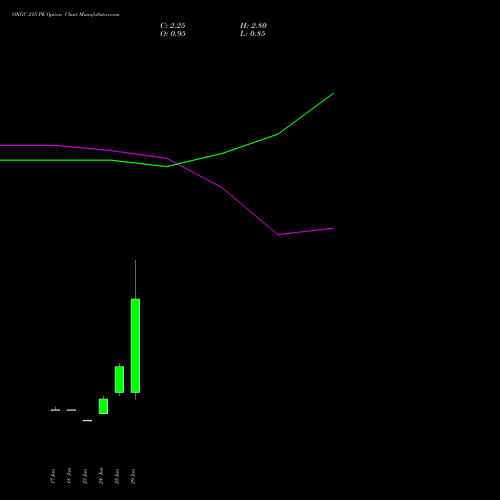Screen dimensions: 500x500
Task: Click the purple indicator line's lowest point
Action: (278, 234)
